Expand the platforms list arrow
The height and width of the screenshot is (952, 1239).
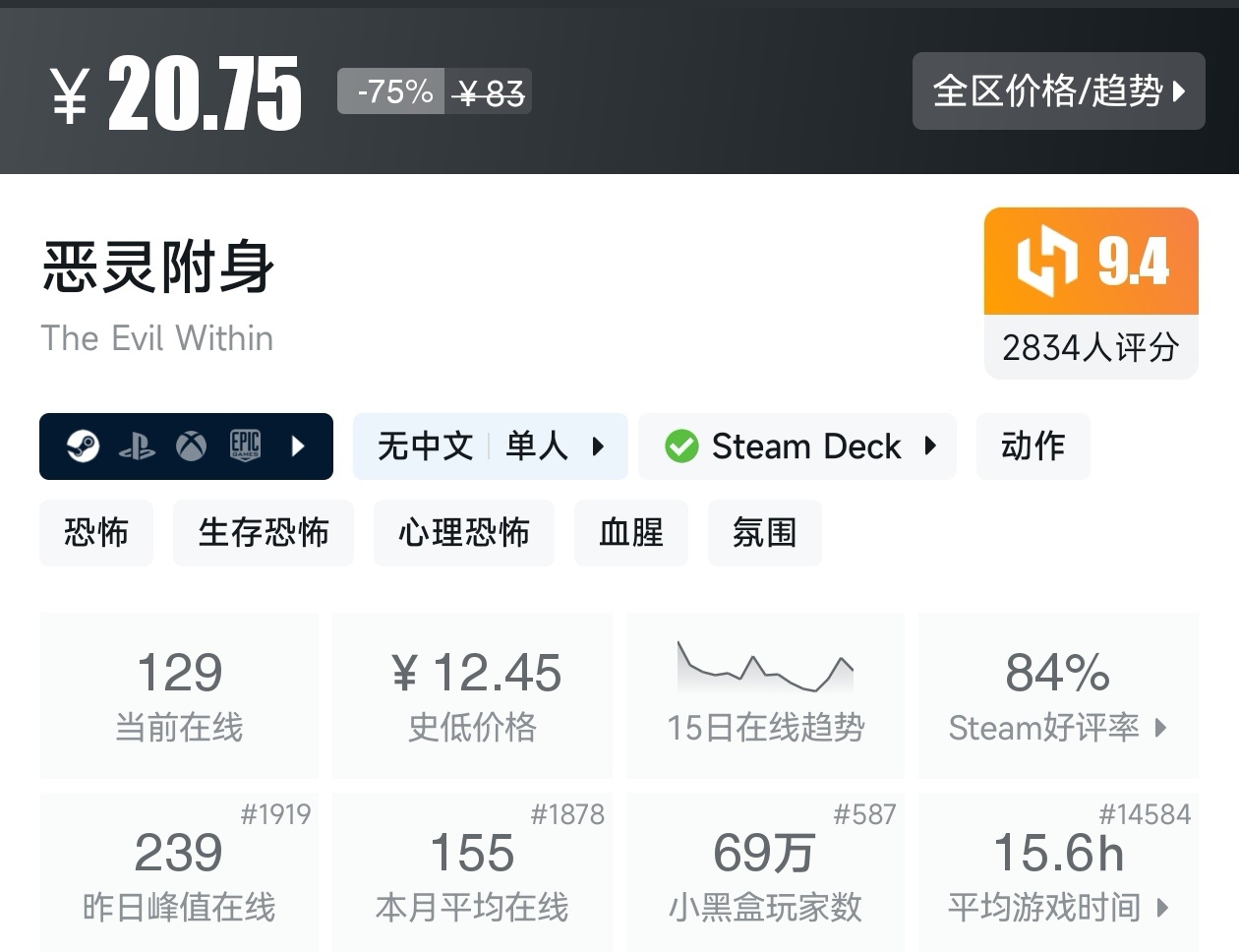299,446
